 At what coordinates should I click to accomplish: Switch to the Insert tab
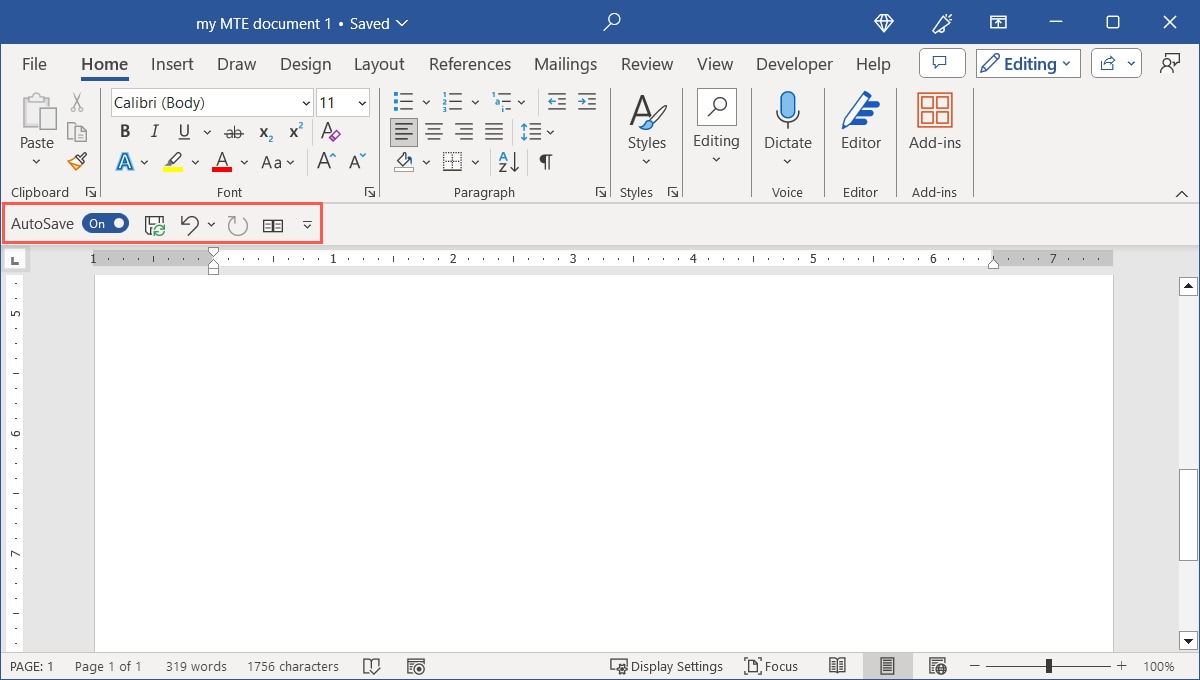171,63
